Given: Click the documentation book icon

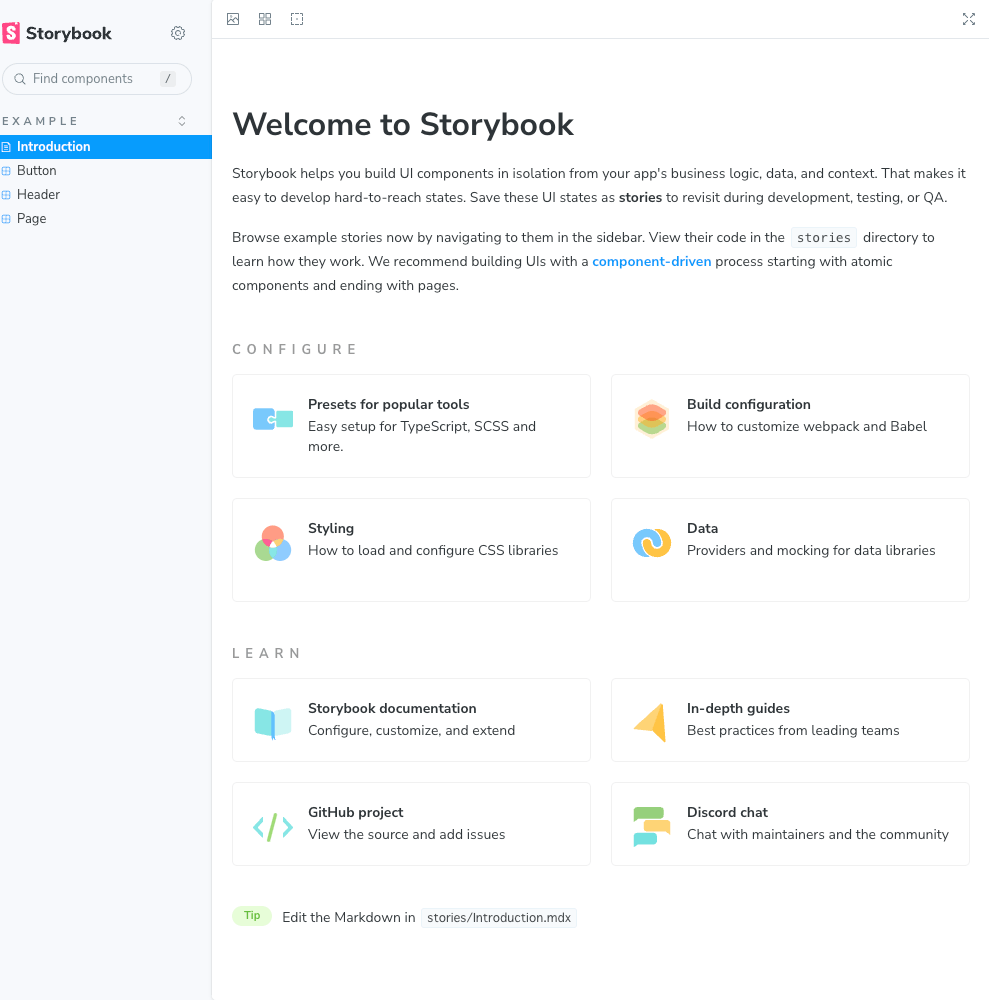Looking at the screenshot, I should click(x=273, y=723).
